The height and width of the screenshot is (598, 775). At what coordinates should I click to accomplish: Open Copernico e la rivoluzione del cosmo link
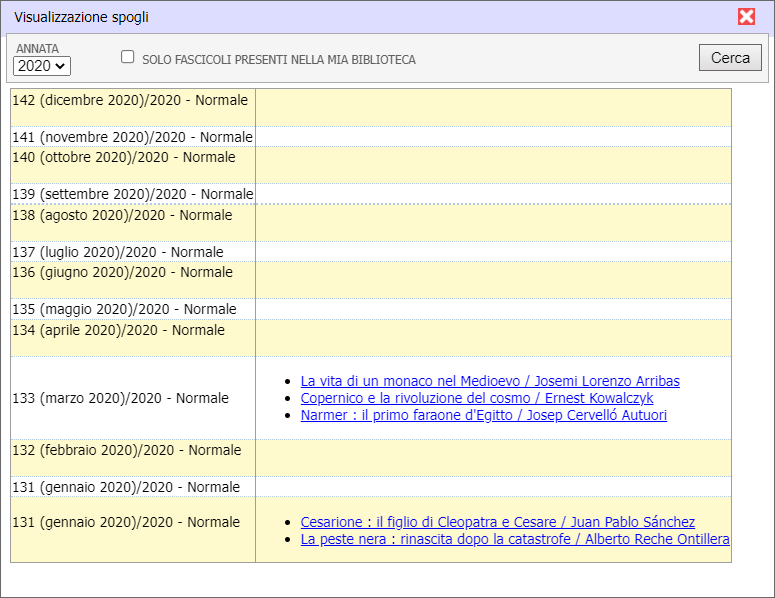coord(477,398)
